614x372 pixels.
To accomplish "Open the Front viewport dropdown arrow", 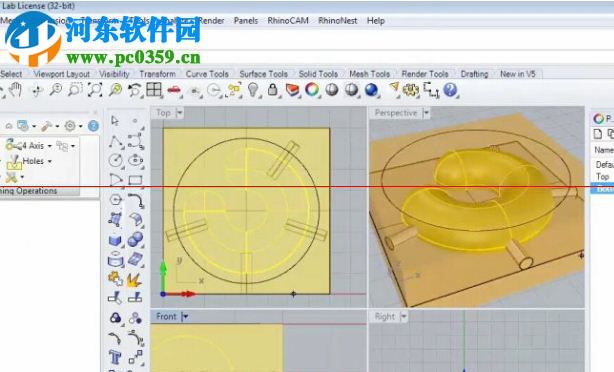I will tap(185, 316).
